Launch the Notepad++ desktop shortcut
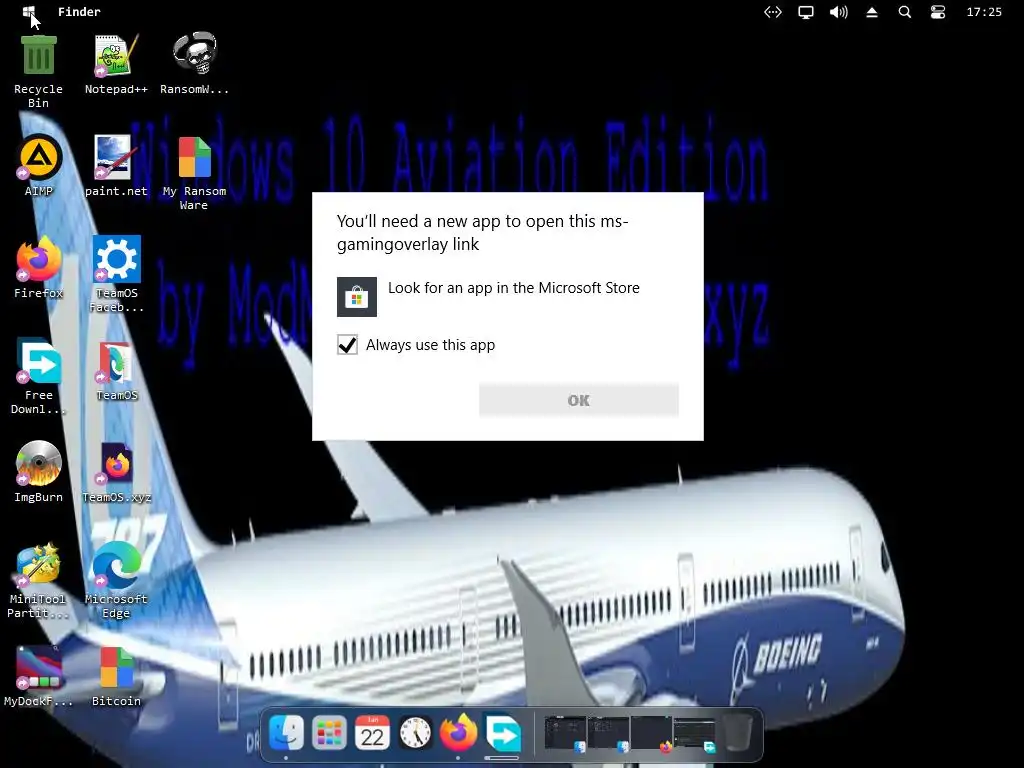Screen dimensions: 1024x768 click(x=116, y=55)
